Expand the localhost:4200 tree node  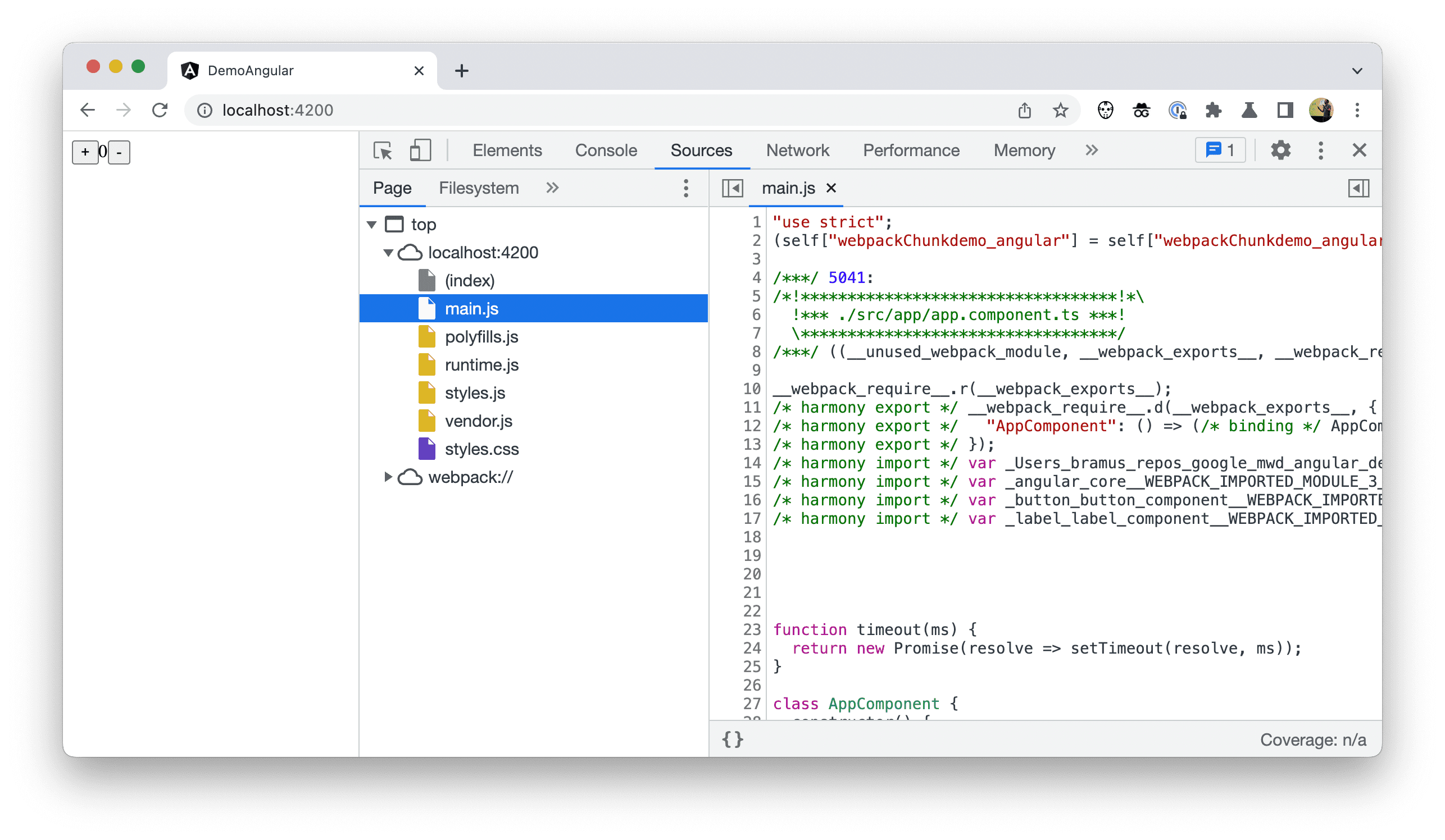(x=388, y=252)
